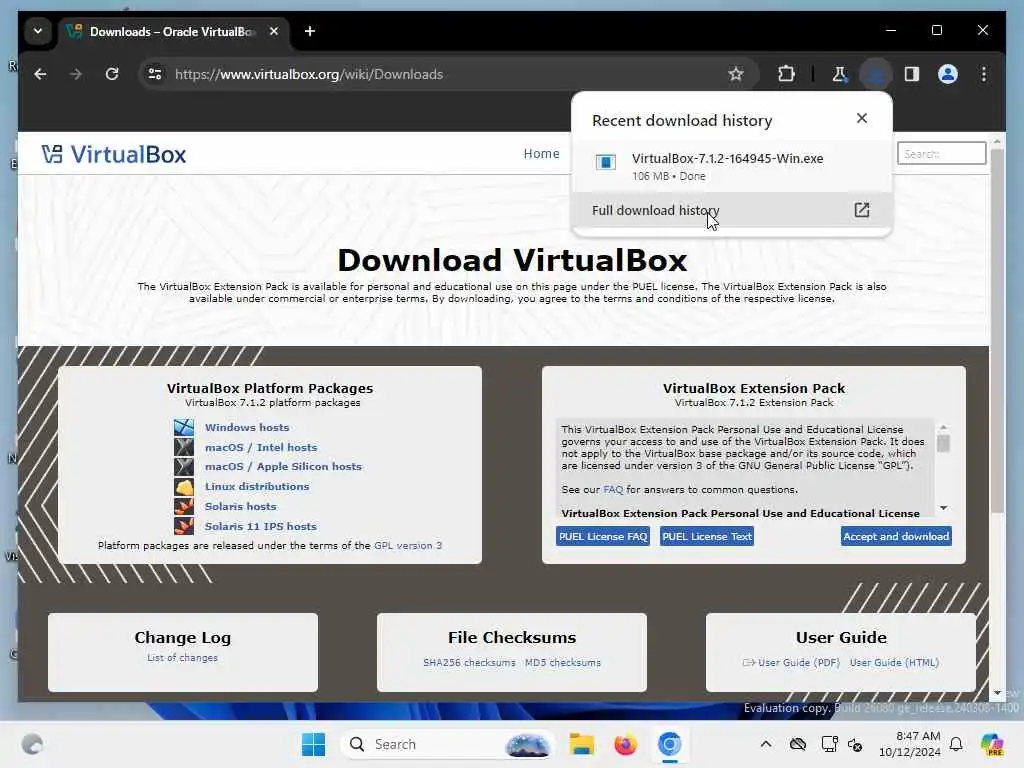1024x768 pixels.
Task: Expand the tab search dropdown
Action: [38, 31]
